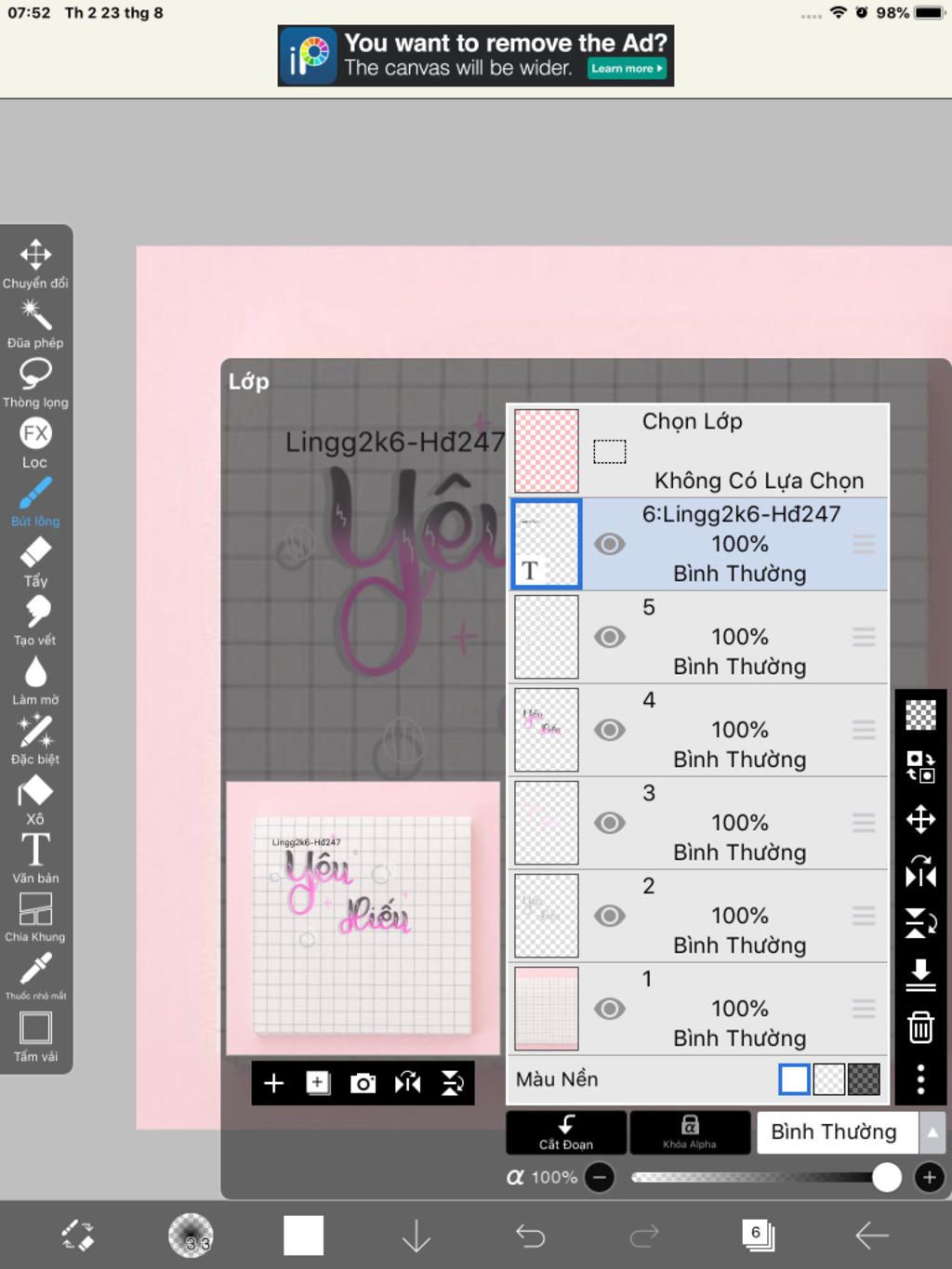Delete layer with trash can icon
Image resolution: width=952 pixels, height=1269 pixels.
pos(920,1027)
